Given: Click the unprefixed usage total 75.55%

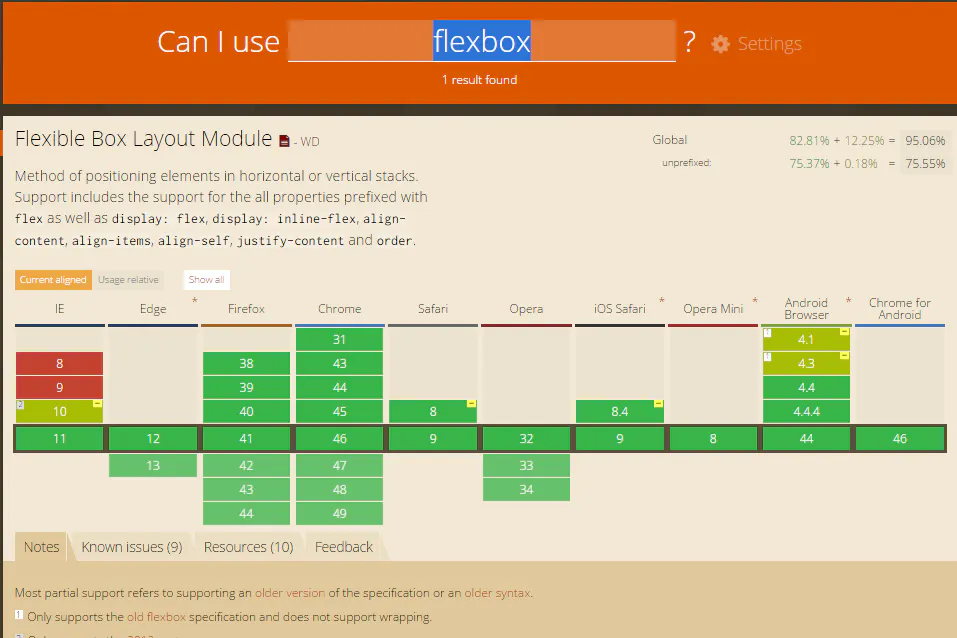Looking at the screenshot, I should pos(925,164).
